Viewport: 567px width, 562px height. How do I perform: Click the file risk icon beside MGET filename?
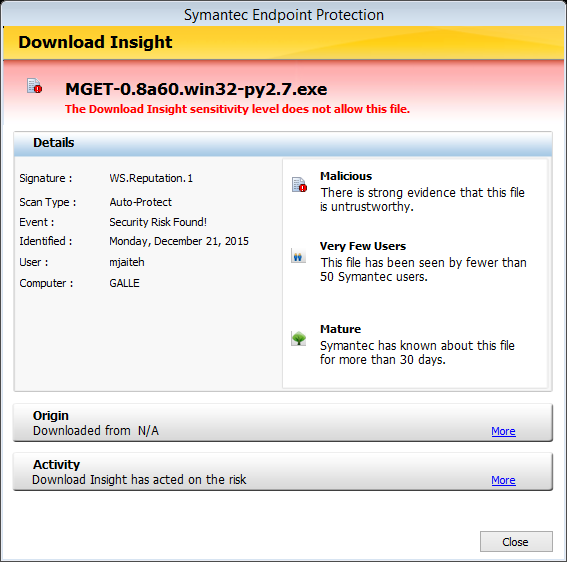pyautogui.click(x=35, y=86)
